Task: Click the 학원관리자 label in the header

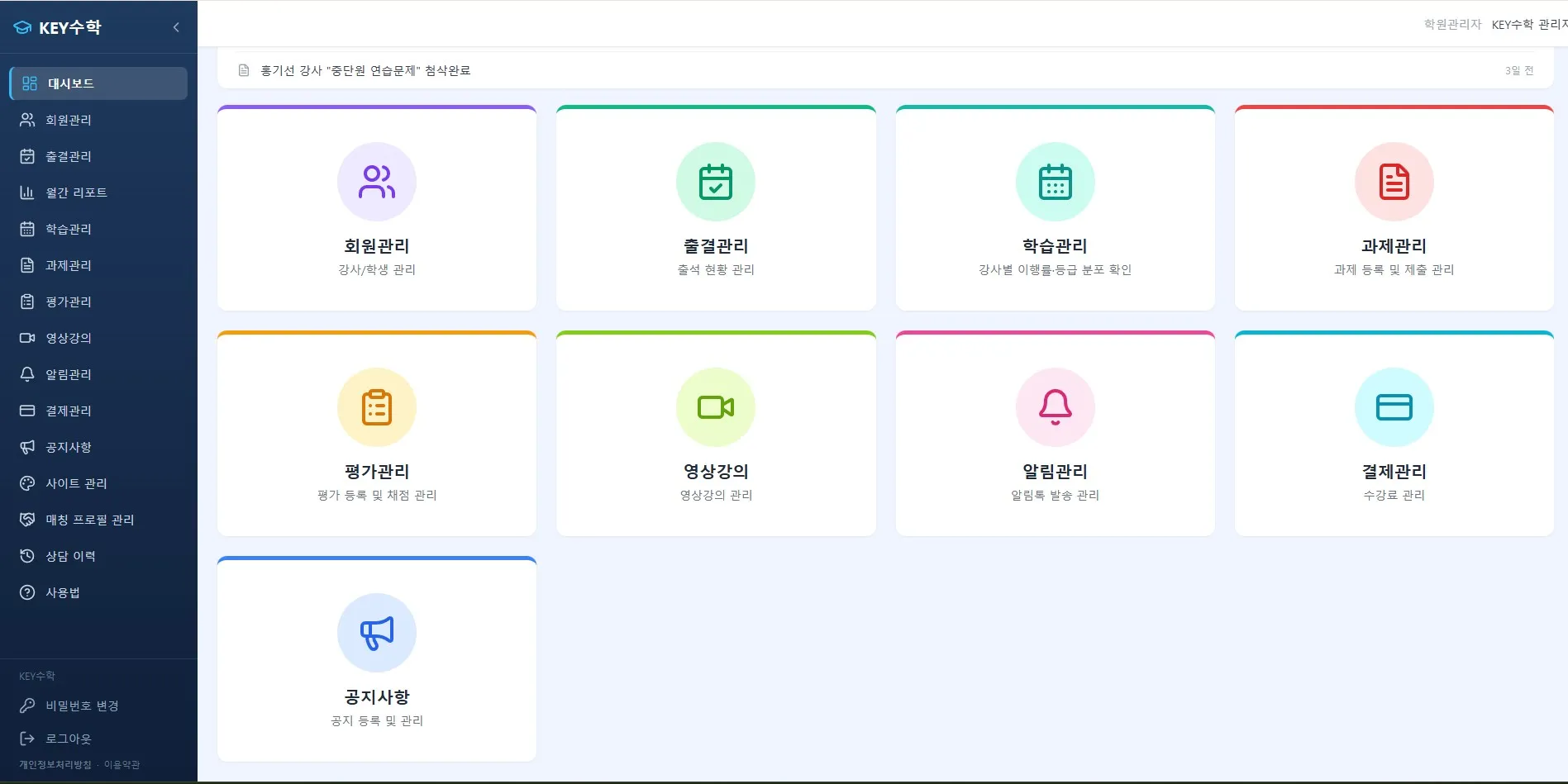Action: click(1452, 25)
